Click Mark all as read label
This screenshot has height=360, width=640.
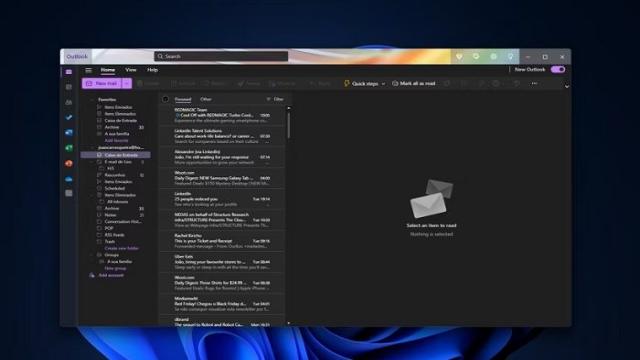click(418, 83)
